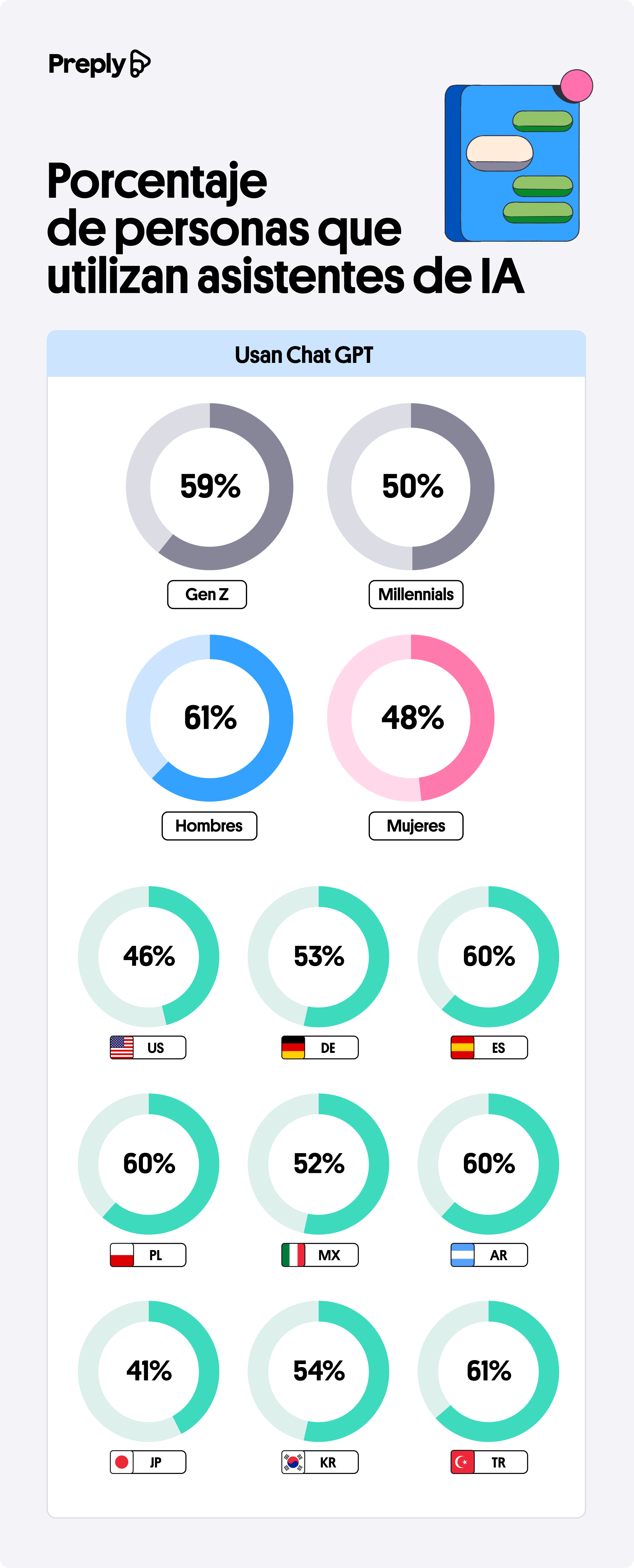The image size is (634, 1568).
Task: Click the Millennials label button
Action: (x=416, y=594)
